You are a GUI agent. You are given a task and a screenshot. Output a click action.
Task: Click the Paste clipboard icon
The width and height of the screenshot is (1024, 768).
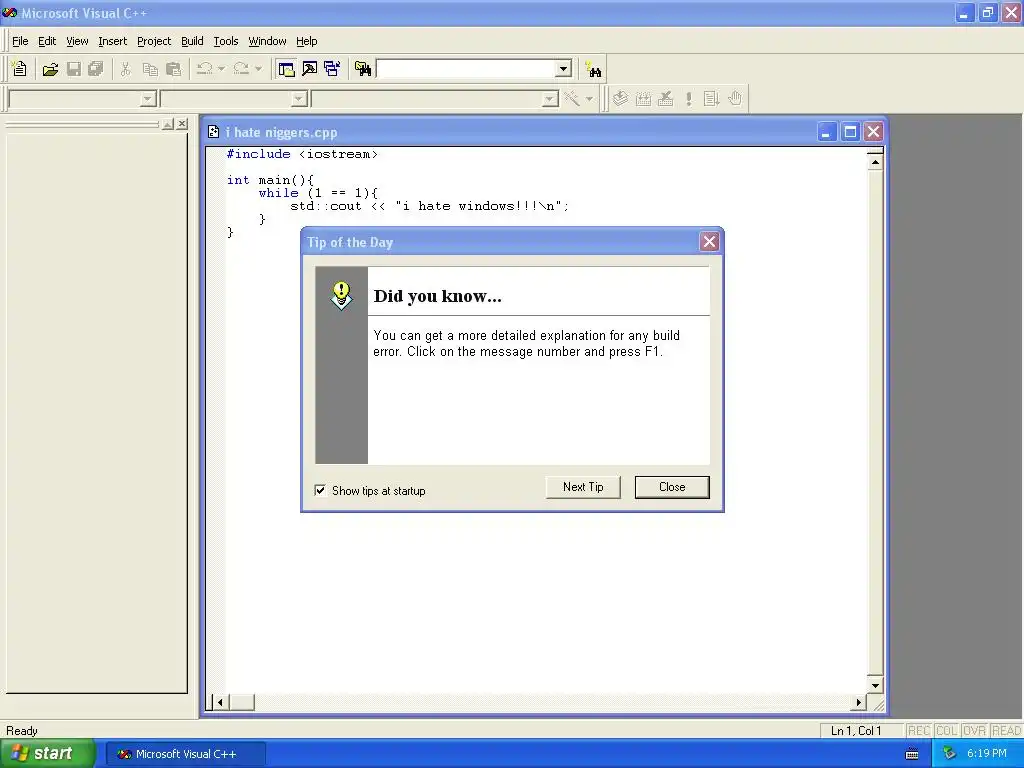click(x=174, y=69)
